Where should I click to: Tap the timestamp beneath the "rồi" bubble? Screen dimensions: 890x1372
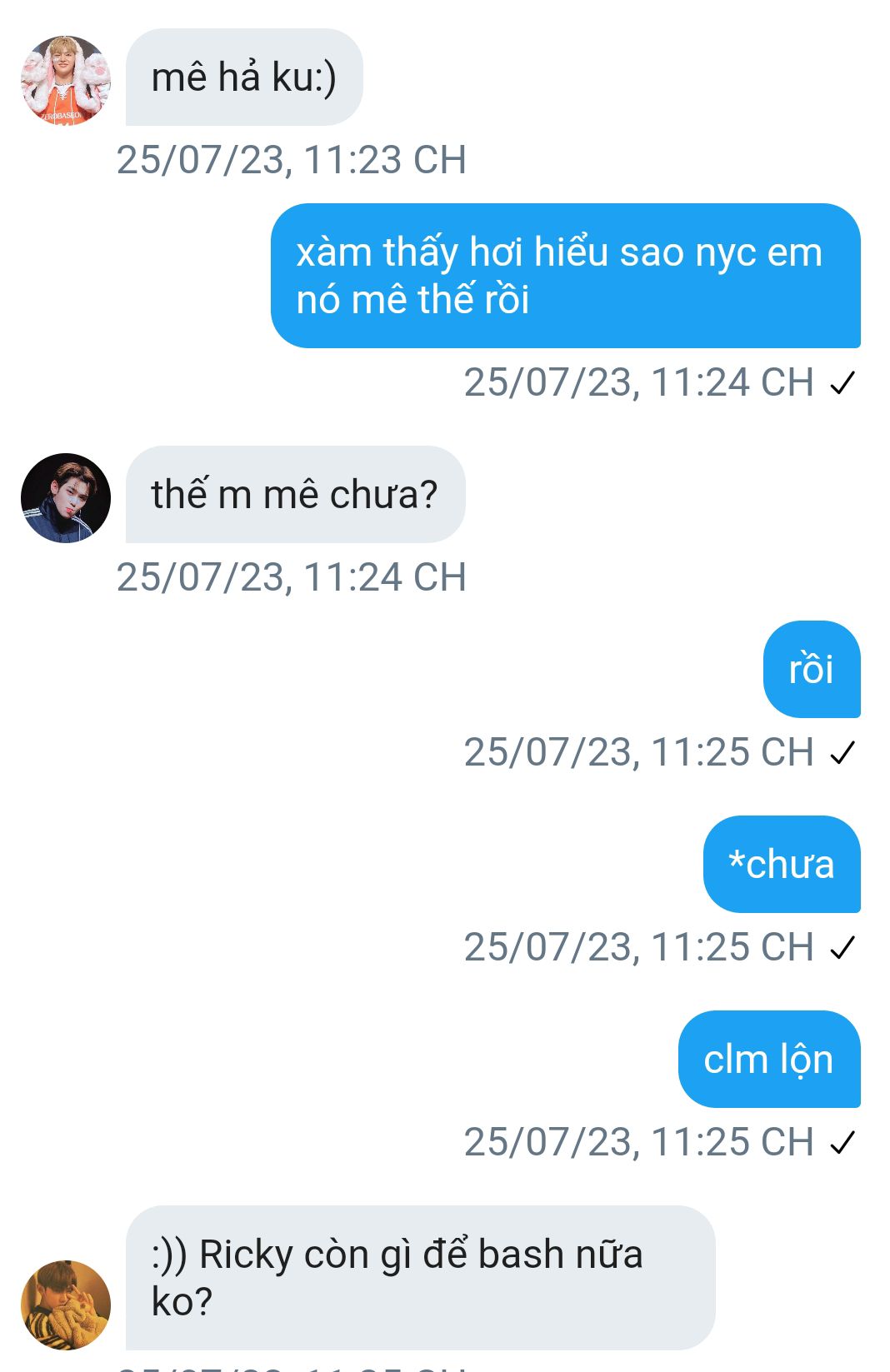pos(638,752)
